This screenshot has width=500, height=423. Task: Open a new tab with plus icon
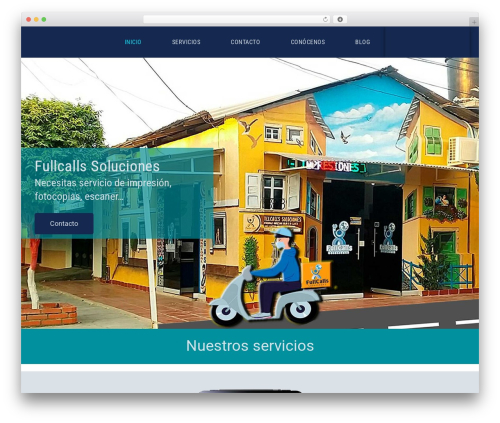pyautogui.click(x=474, y=22)
